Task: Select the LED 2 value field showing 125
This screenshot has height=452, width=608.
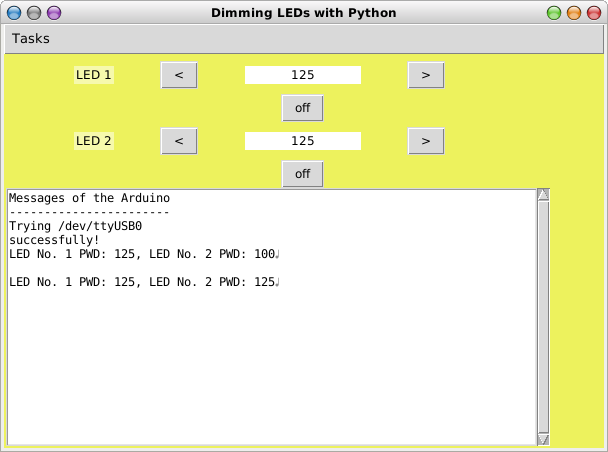Action: point(303,141)
